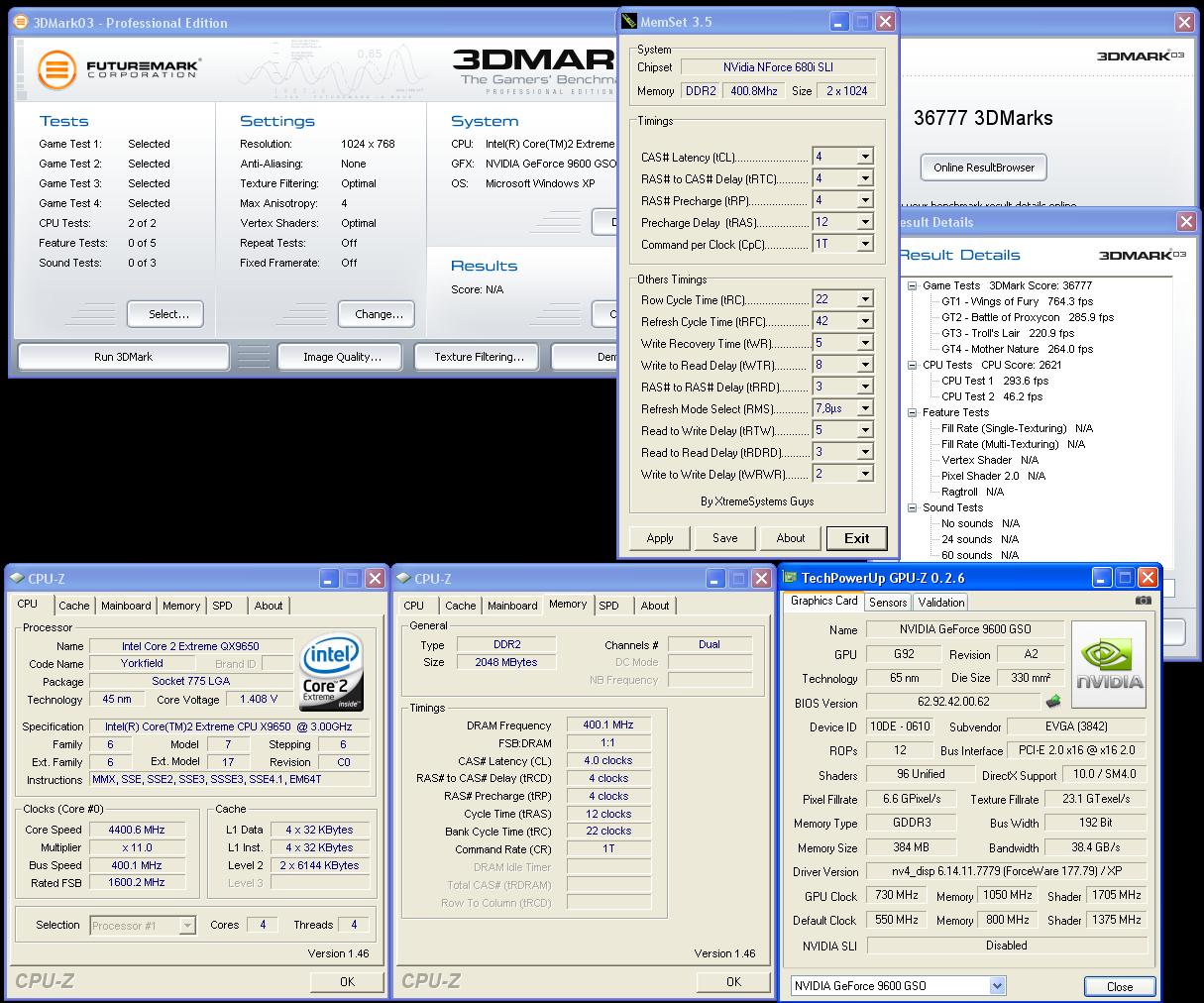
Task: Switch to the Cache tab in the CPU-Z CPU-tab window
Action: click(73, 606)
